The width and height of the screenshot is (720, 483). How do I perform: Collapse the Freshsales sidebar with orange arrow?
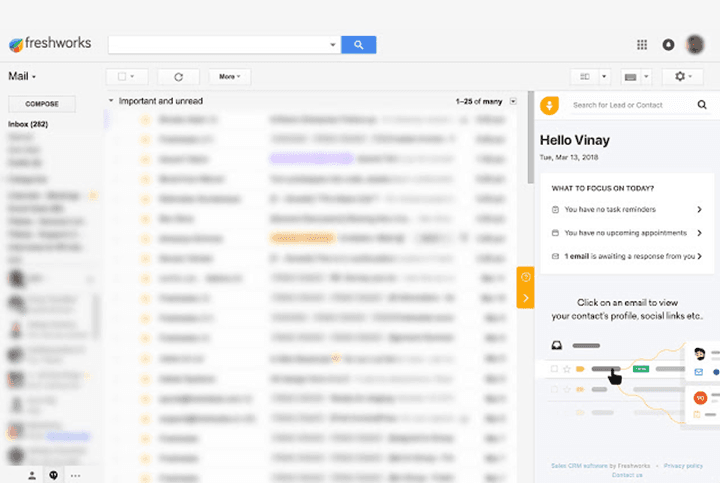[526, 298]
